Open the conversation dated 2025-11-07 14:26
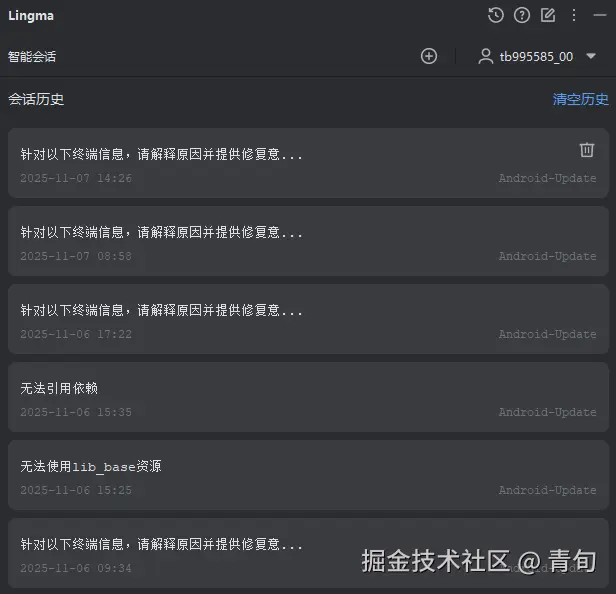 point(308,163)
